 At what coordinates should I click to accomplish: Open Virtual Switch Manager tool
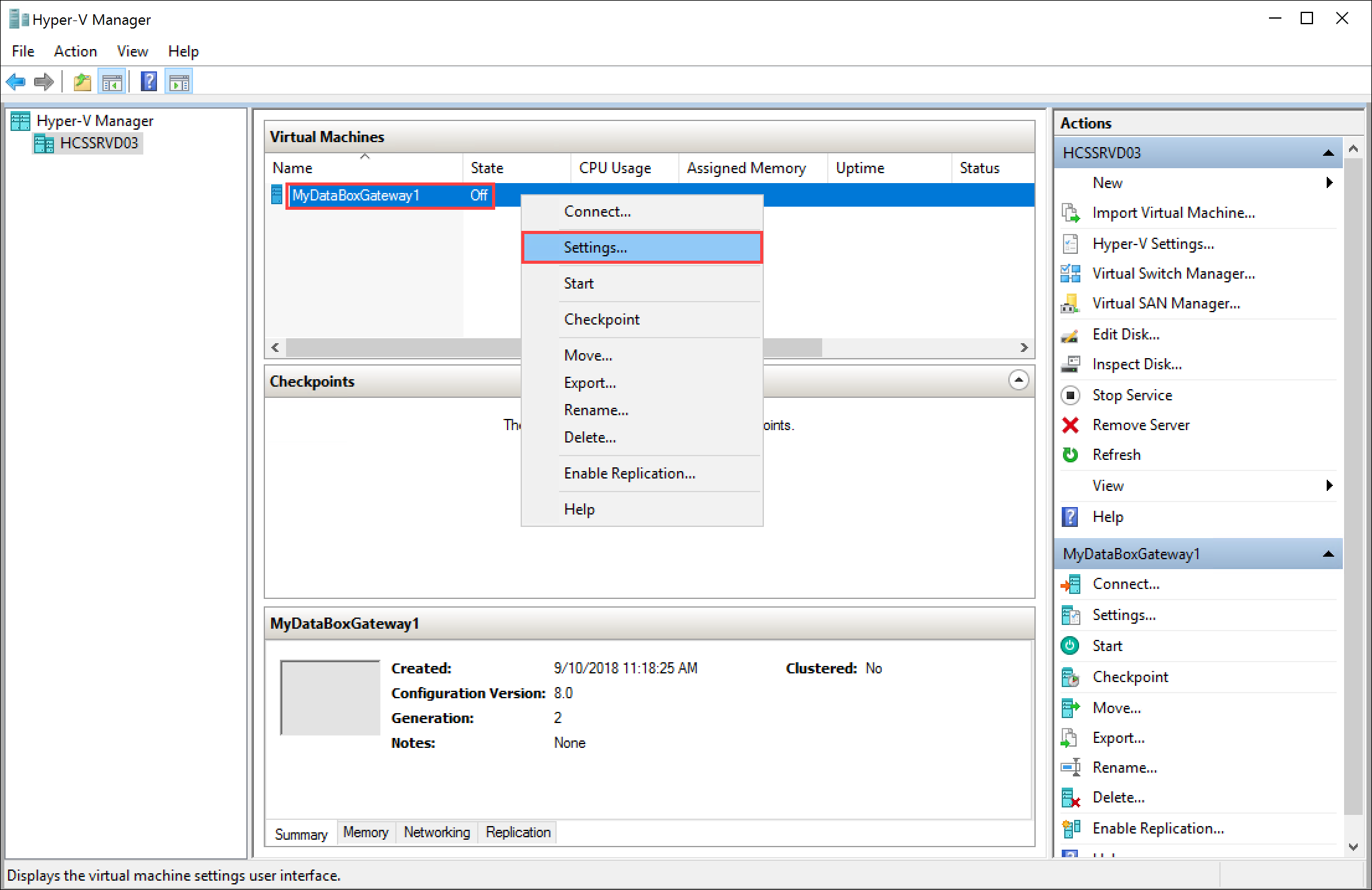[x=1175, y=273]
